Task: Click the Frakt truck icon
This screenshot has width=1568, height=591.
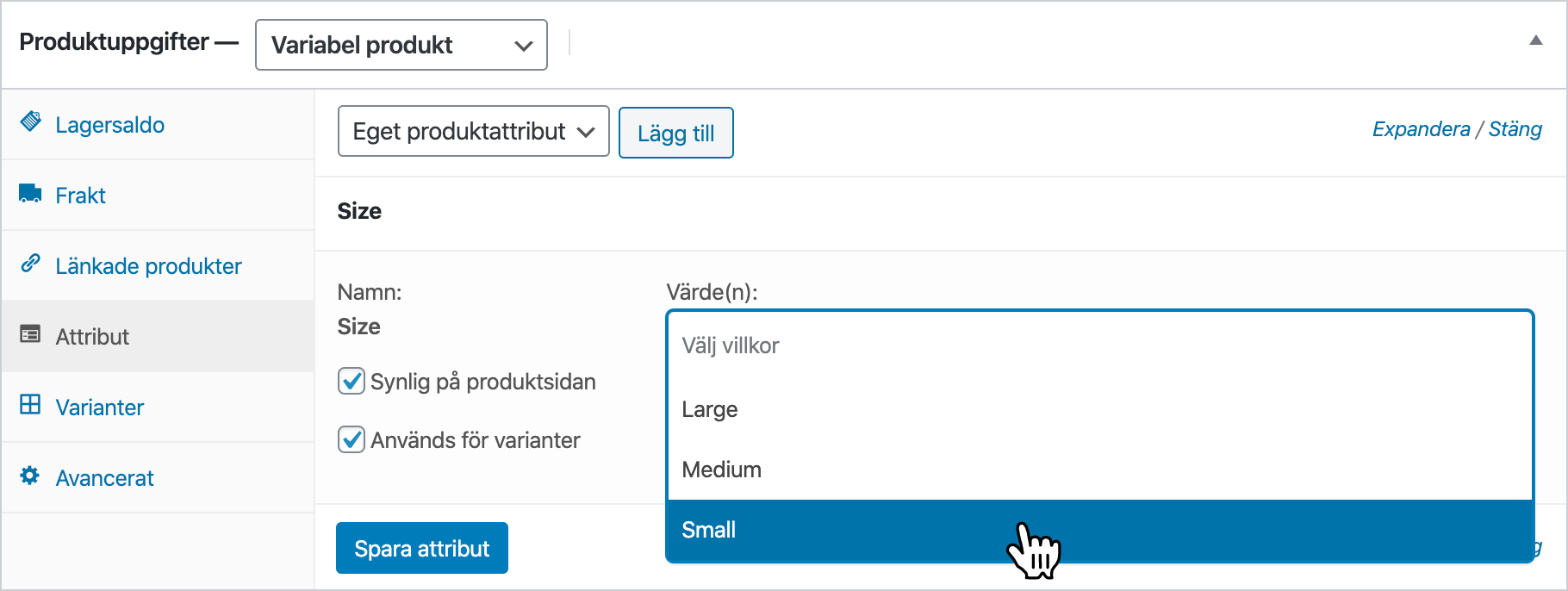Action: tap(30, 193)
